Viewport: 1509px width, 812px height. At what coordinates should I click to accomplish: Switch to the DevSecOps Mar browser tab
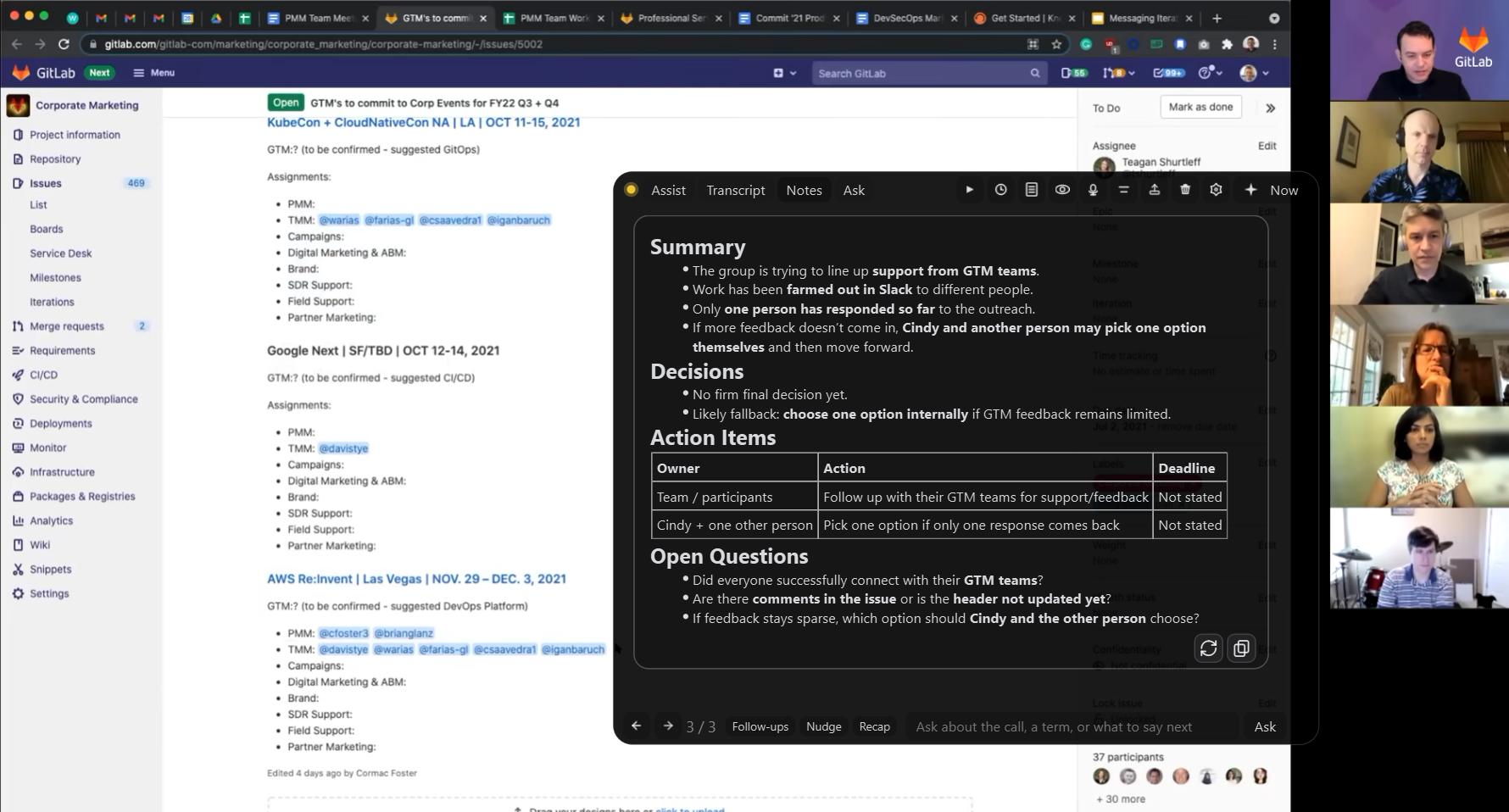click(906, 18)
